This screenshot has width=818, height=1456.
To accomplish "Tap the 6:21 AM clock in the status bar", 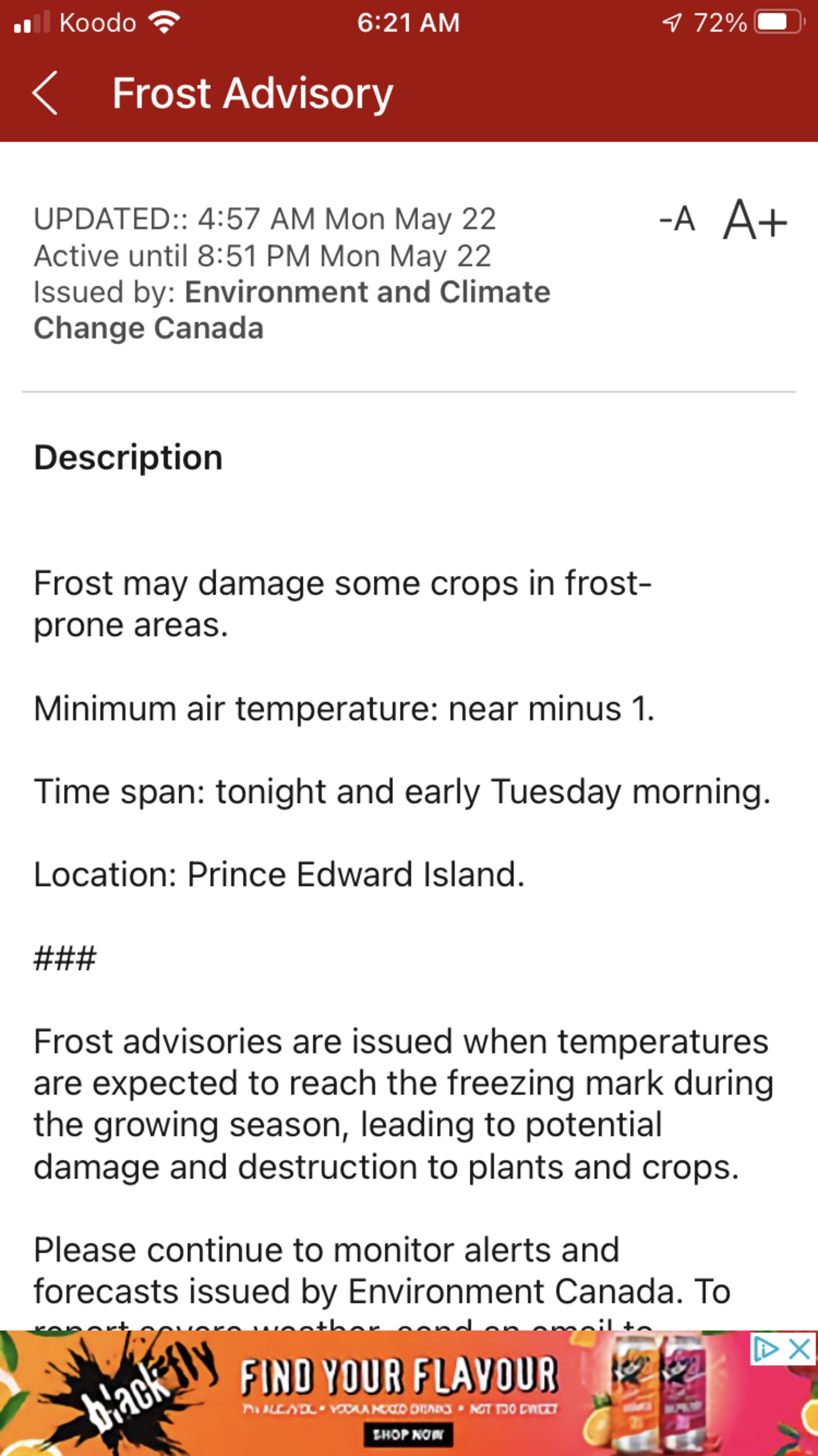I will [408, 23].
